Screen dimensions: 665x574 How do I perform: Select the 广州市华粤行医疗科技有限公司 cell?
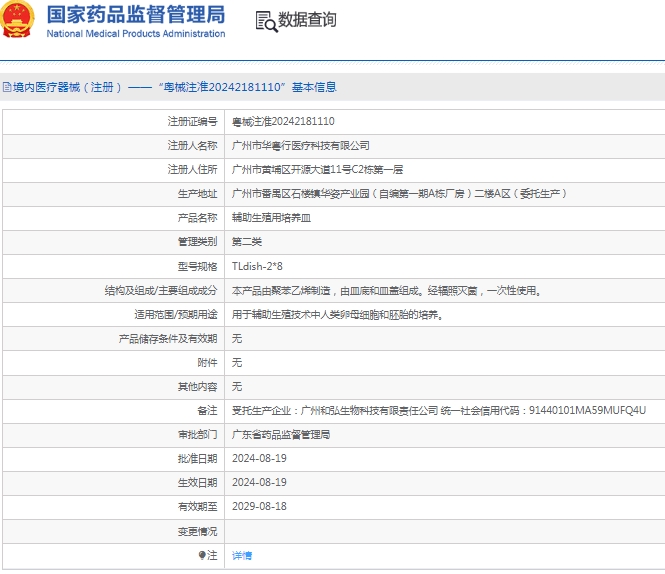pyautogui.click(x=300, y=146)
